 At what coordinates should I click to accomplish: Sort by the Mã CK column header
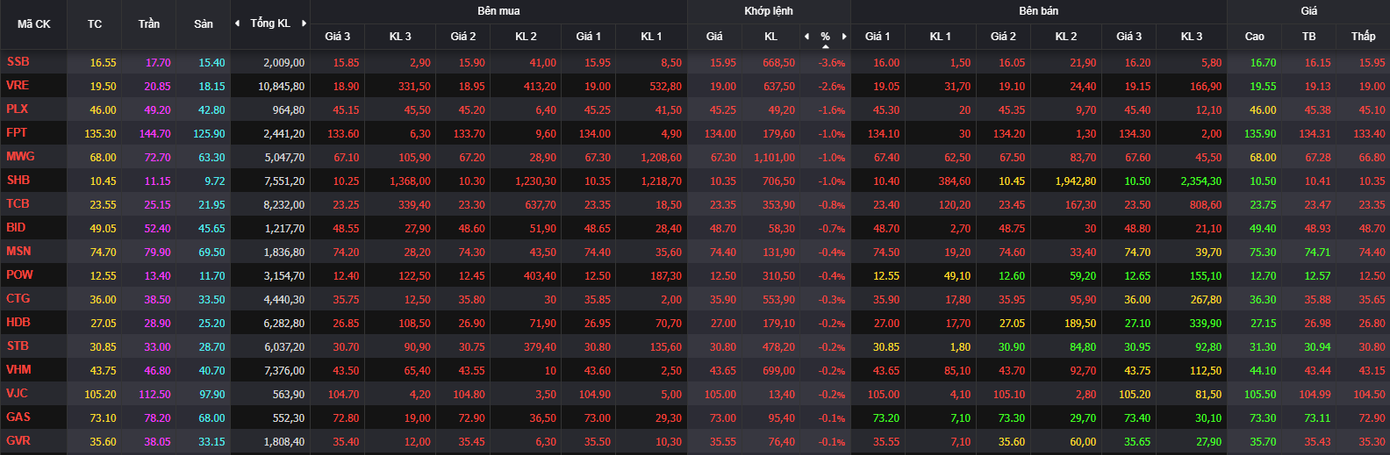pyautogui.click(x=33, y=23)
